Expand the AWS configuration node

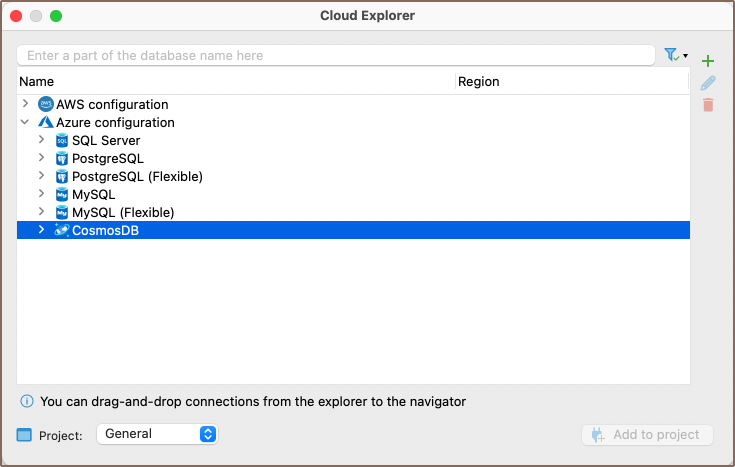point(26,105)
